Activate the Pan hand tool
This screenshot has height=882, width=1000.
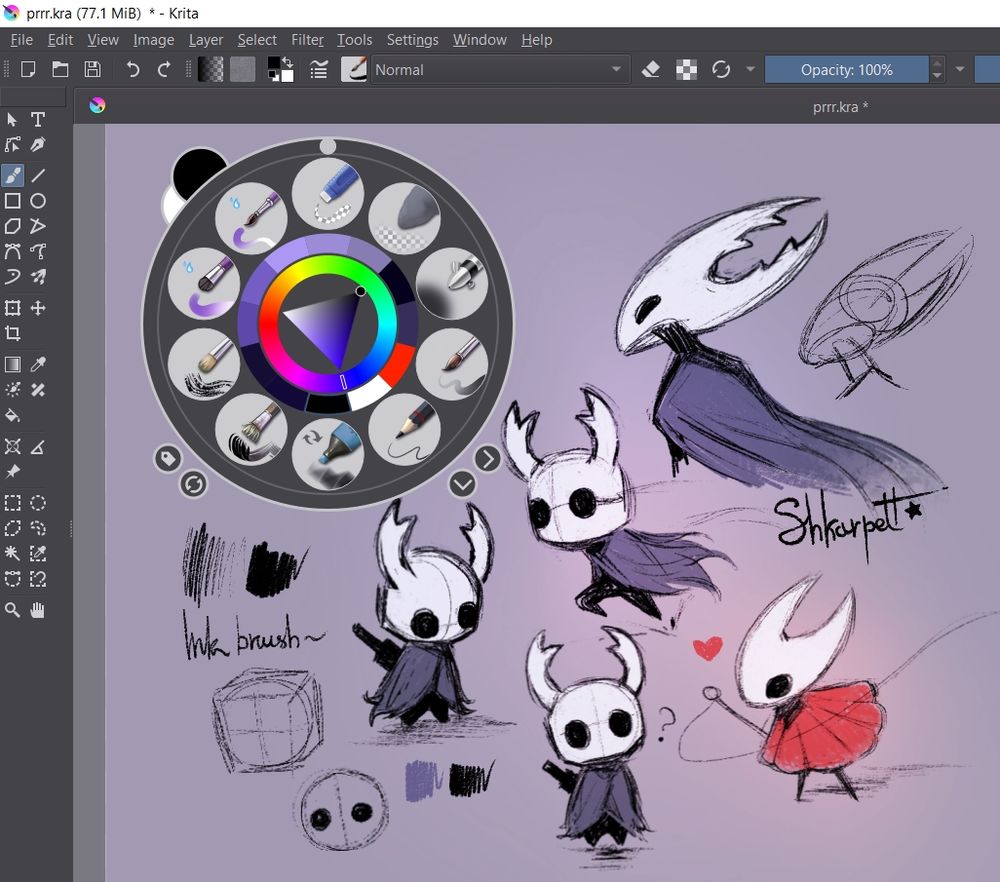pos(38,610)
